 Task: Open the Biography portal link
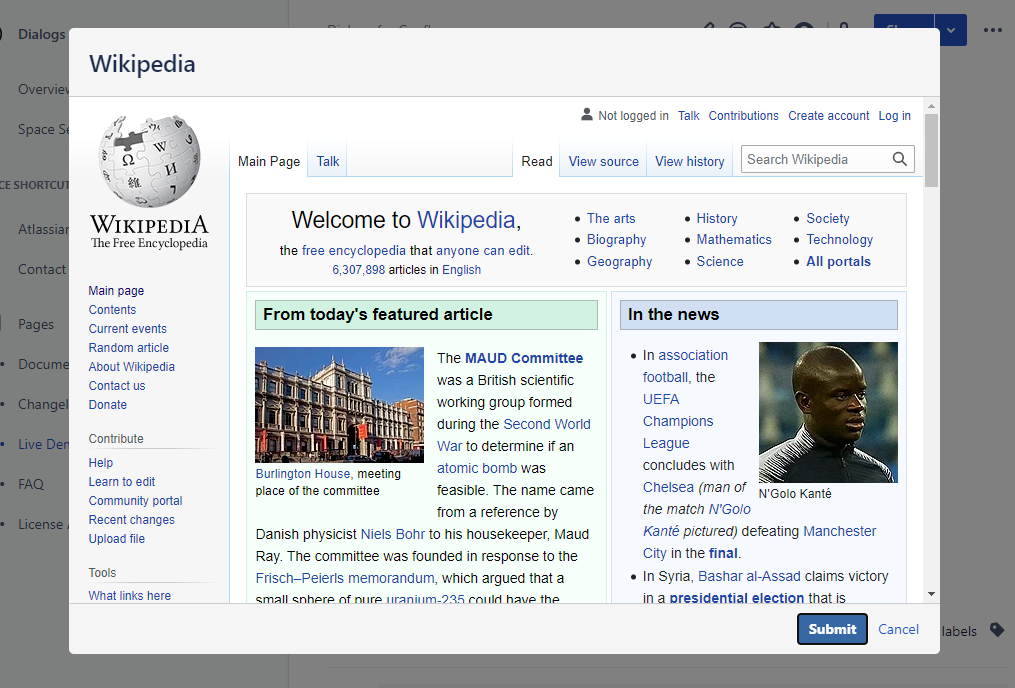pos(616,239)
